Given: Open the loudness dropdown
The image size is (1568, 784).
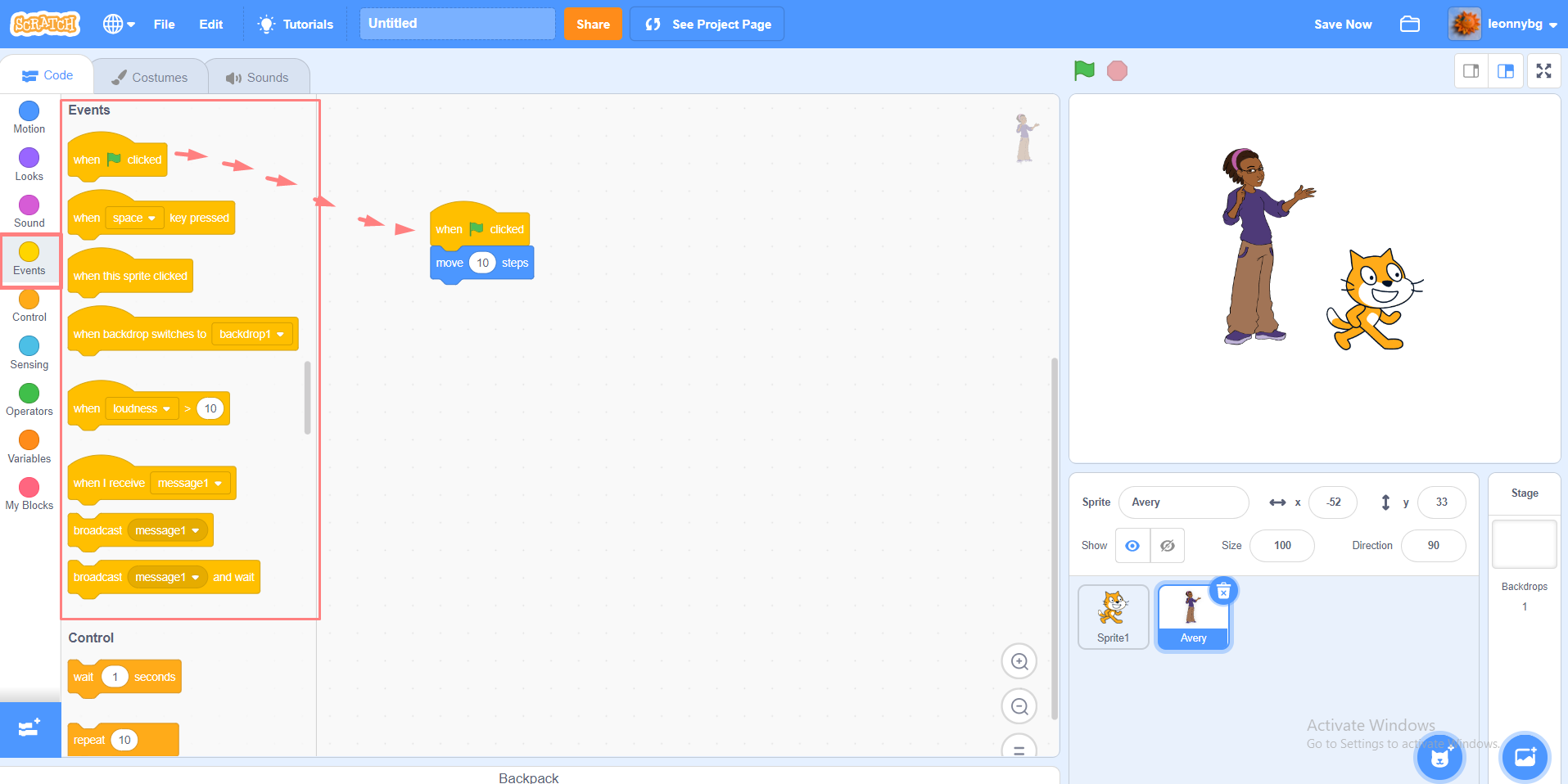Looking at the screenshot, I should click(x=142, y=408).
